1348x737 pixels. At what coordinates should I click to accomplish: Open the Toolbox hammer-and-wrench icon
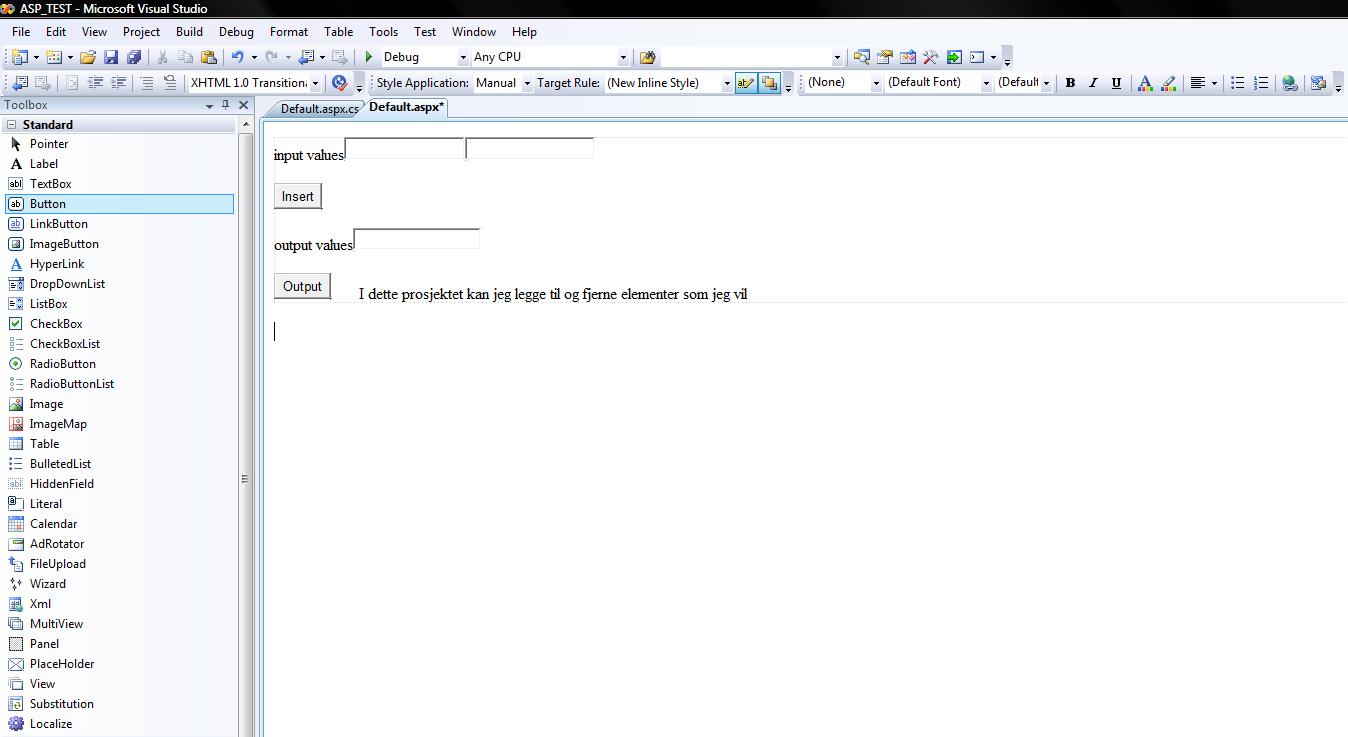(x=931, y=57)
